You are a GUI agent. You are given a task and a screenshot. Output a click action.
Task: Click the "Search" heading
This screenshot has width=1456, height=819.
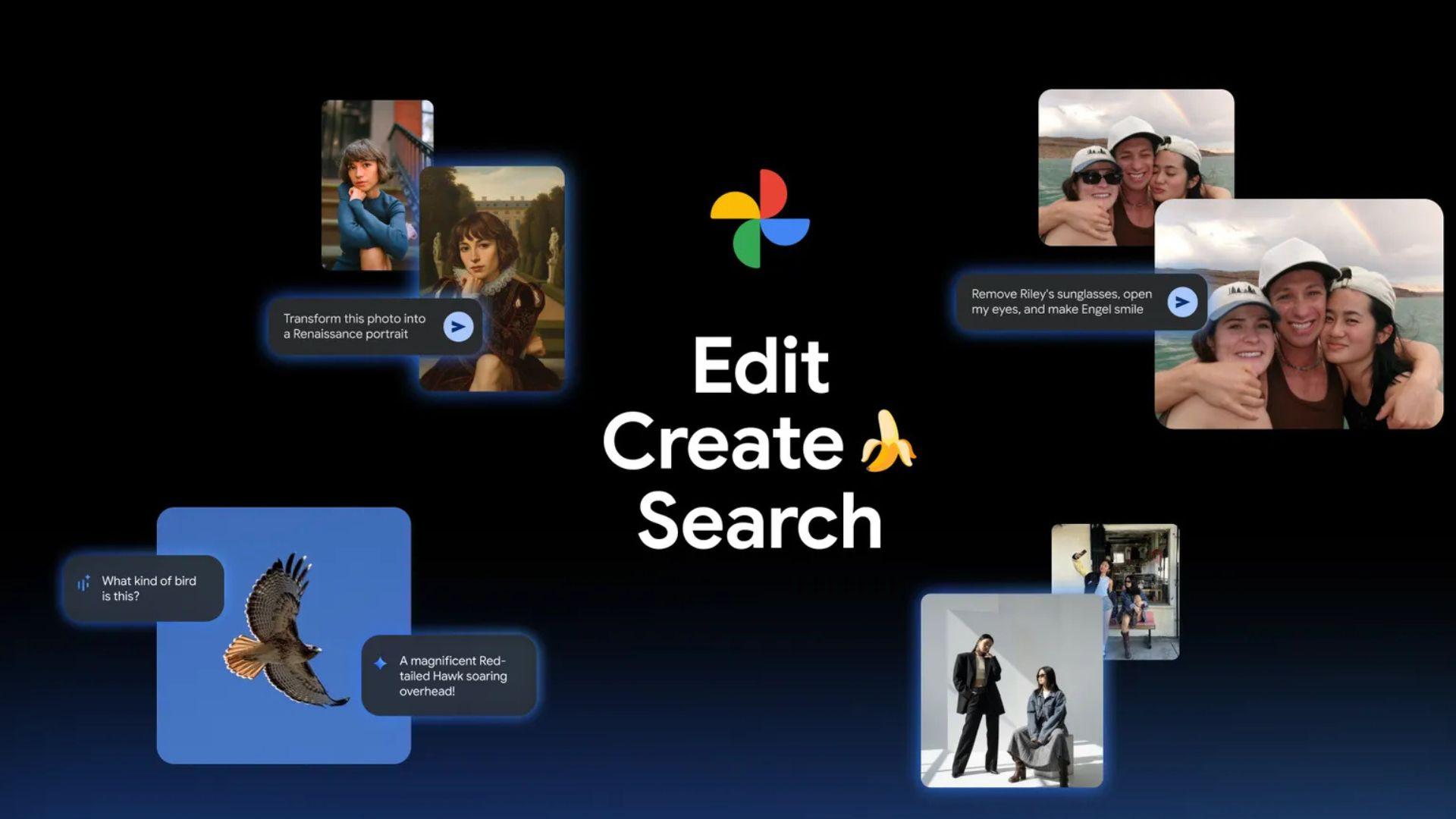point(758,523)
